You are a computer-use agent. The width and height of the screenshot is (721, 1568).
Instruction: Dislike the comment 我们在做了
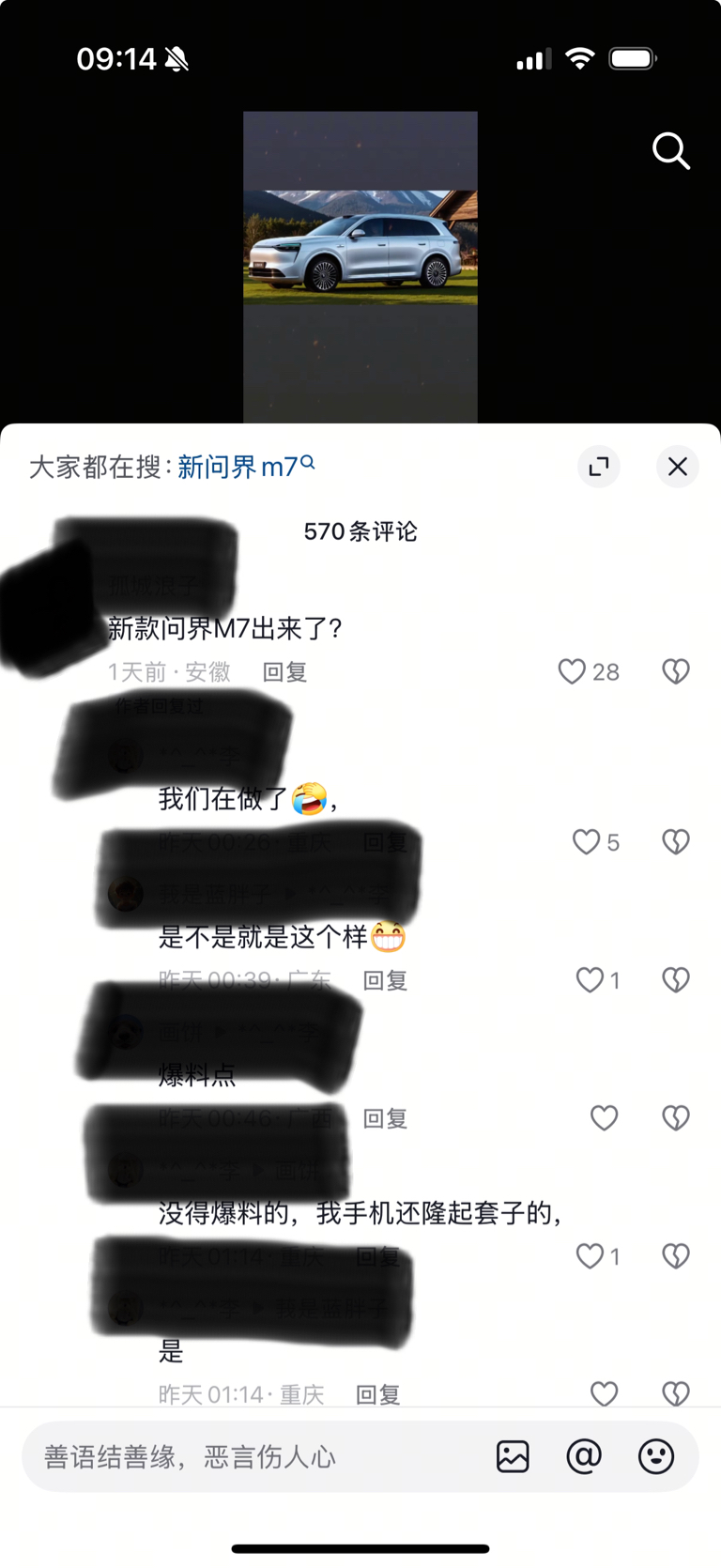676,842
